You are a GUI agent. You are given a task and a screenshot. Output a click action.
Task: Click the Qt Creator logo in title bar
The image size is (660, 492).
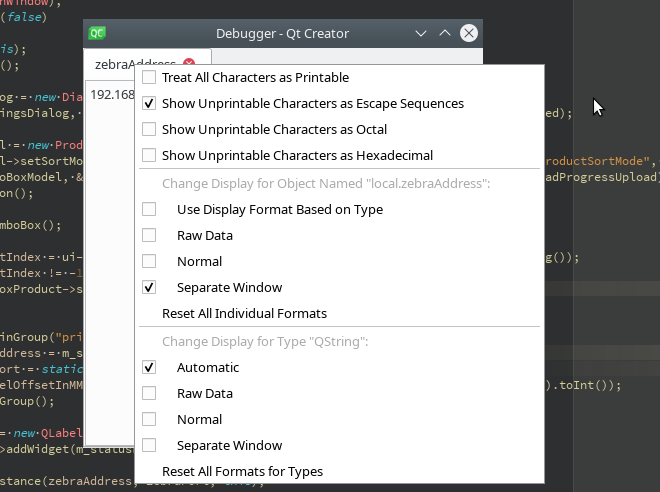pos(98,33)
